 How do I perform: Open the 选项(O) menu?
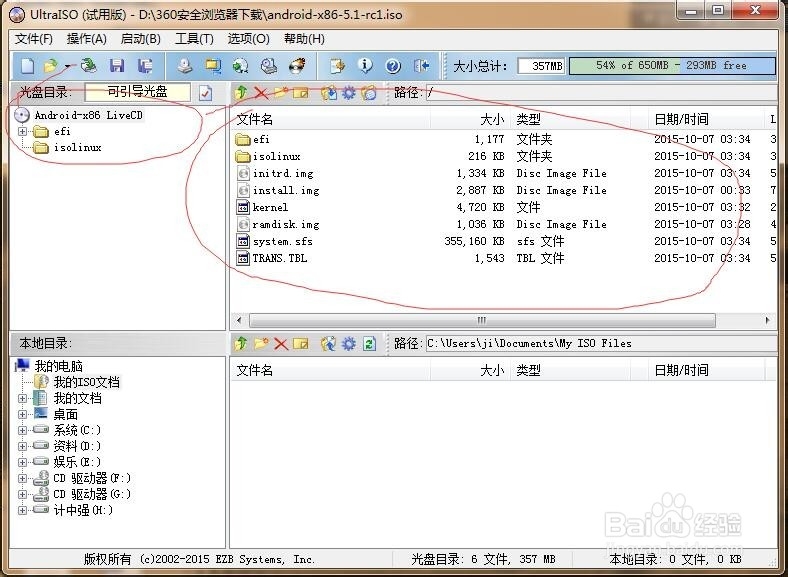pos(248,39)
